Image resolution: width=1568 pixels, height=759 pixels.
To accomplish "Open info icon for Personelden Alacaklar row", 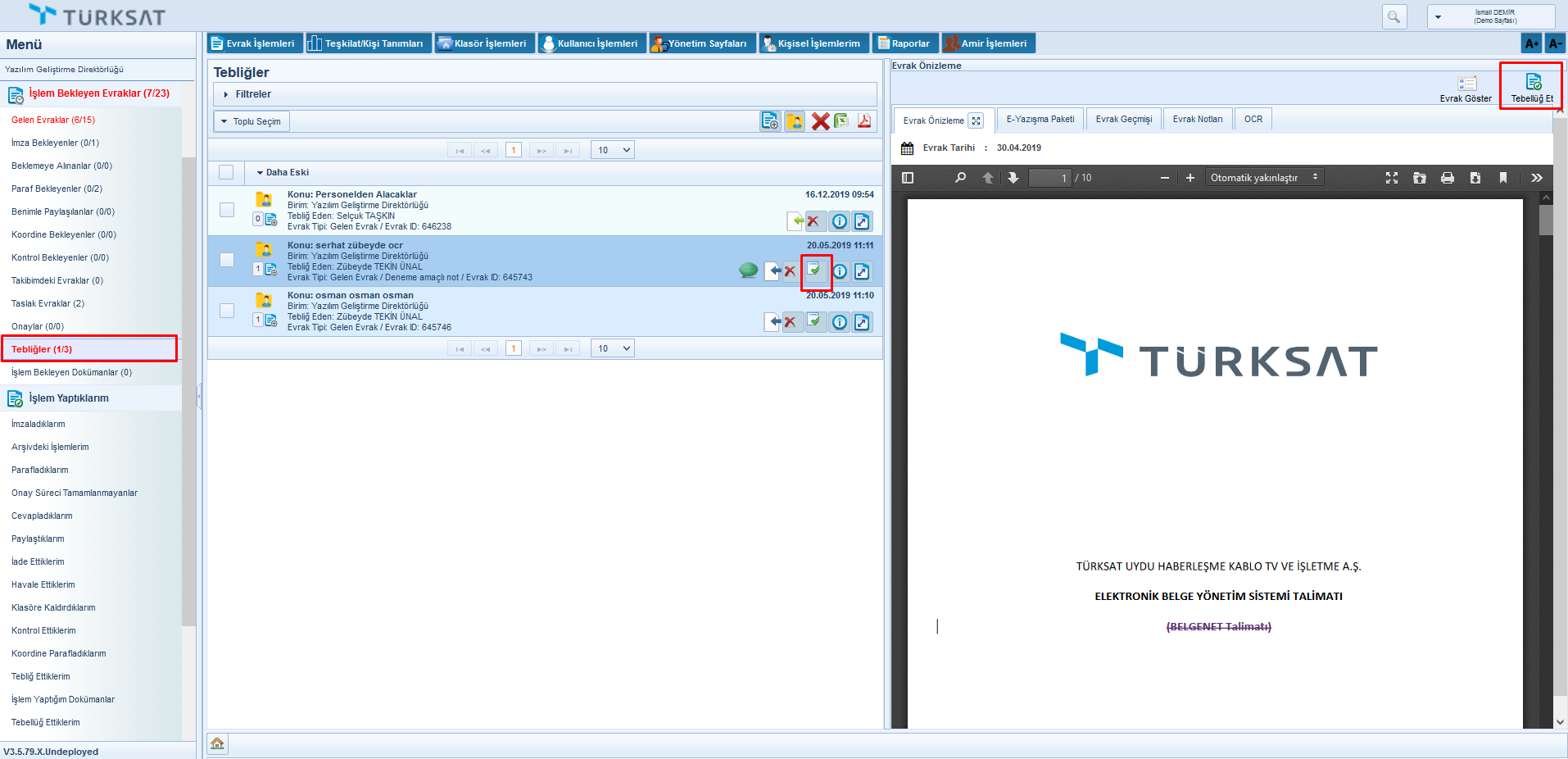I will (840, 221).
